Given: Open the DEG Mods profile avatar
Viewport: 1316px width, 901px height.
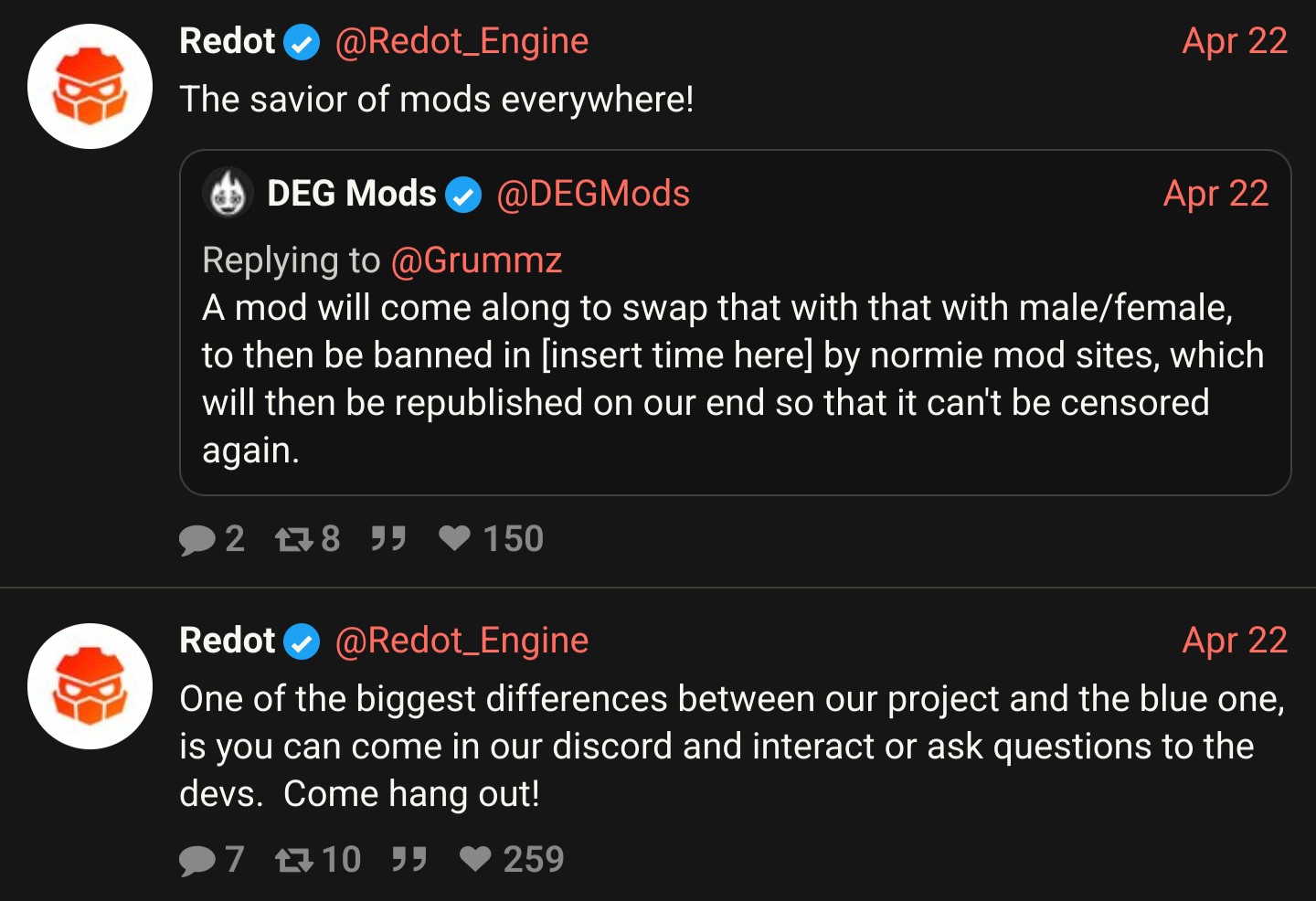Looking at the screenshot, I should [x=228, y=193].
